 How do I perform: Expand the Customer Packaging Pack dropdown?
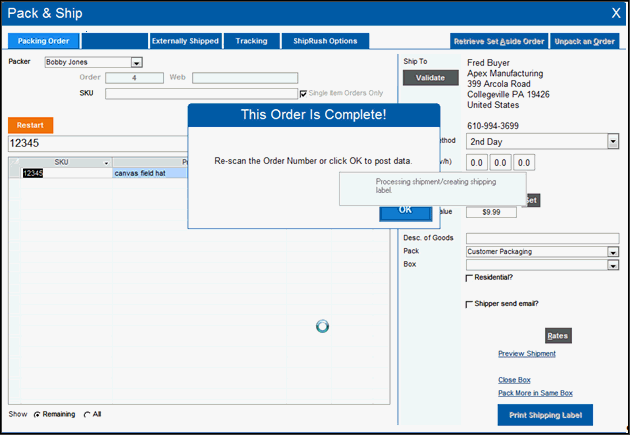[612, 251]
